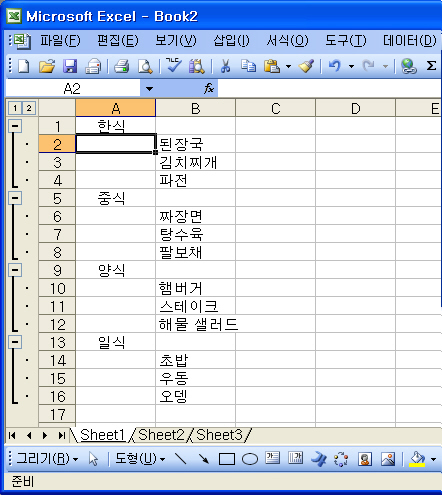The image size is (442, 495).
Task: Select the Sheet1 tab
Action: [102, 435]
